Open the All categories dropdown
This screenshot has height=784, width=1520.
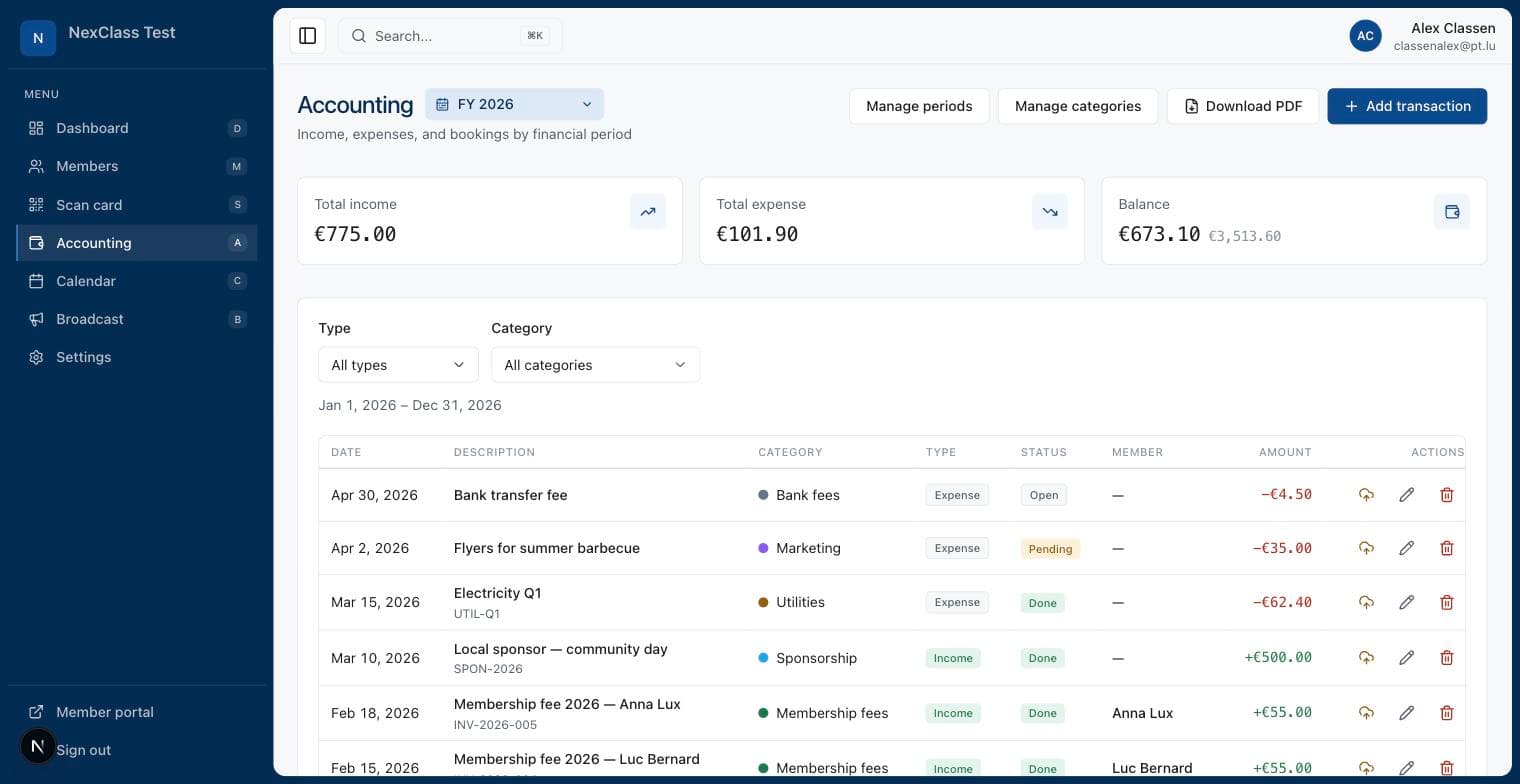(x=595, y=365)
